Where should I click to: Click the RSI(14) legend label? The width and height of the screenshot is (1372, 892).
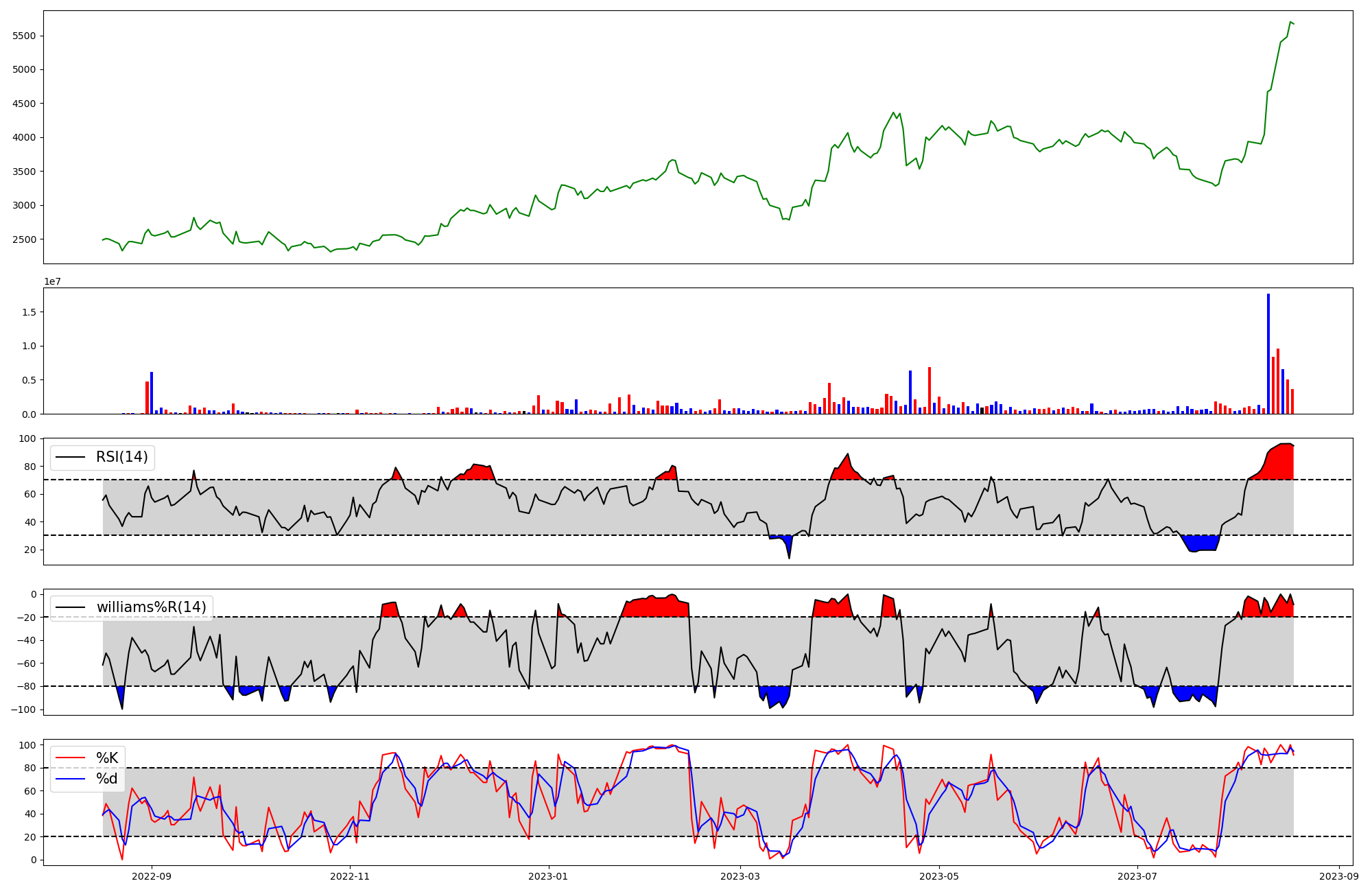click(122, 457)
